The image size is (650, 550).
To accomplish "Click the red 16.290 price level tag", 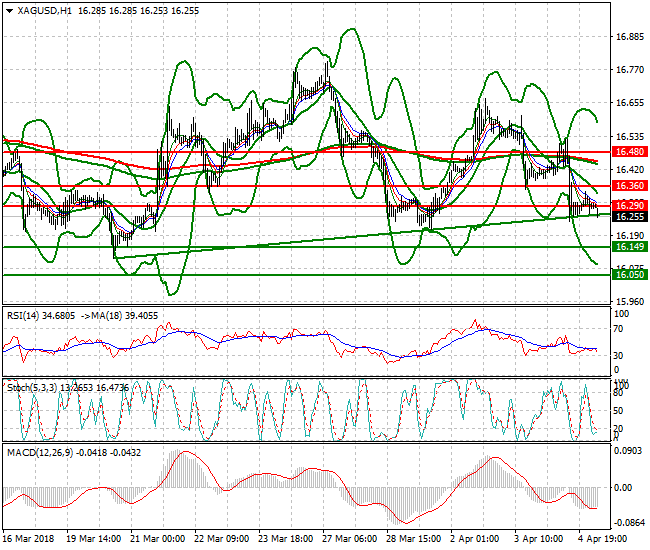I will 627,205.
